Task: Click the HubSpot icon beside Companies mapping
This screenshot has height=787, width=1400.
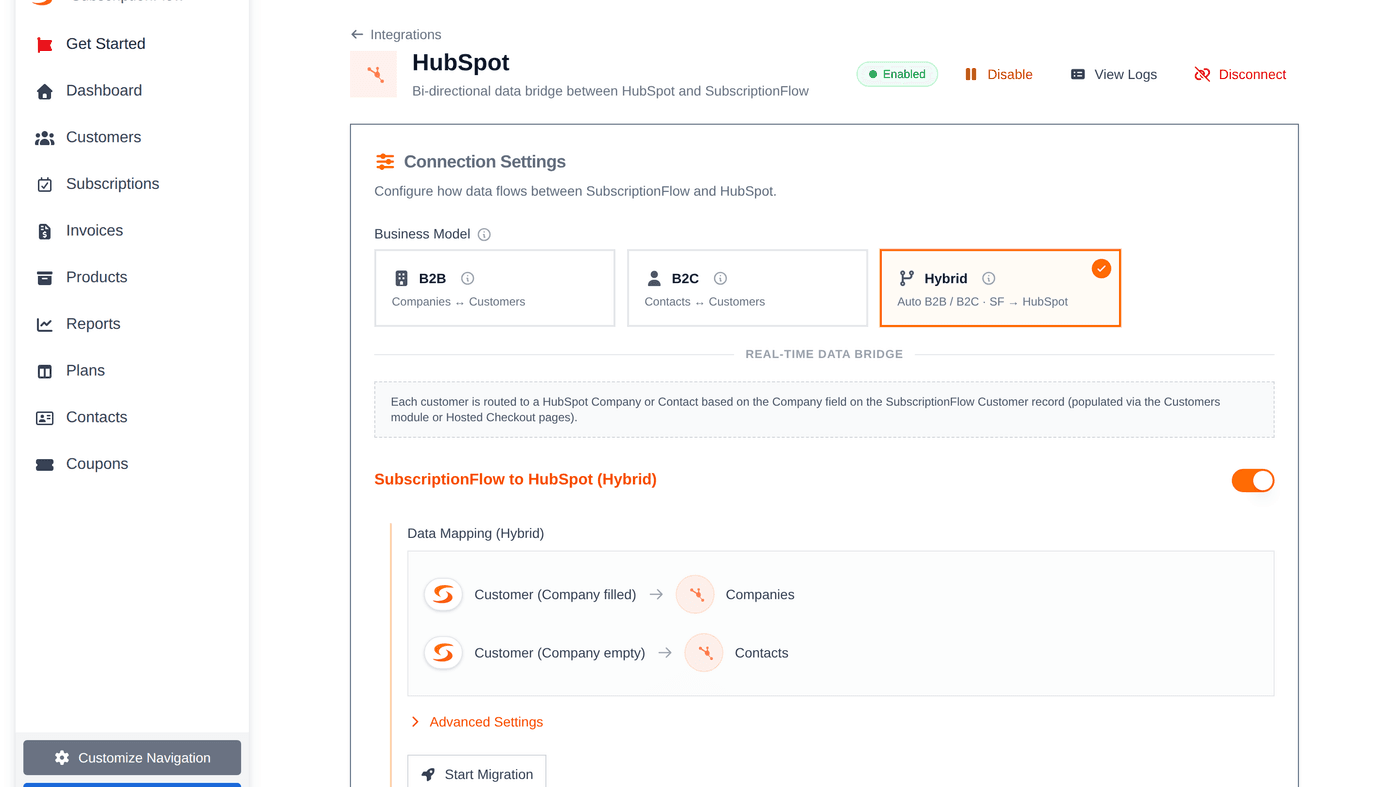Action: [x=695, y=595]
